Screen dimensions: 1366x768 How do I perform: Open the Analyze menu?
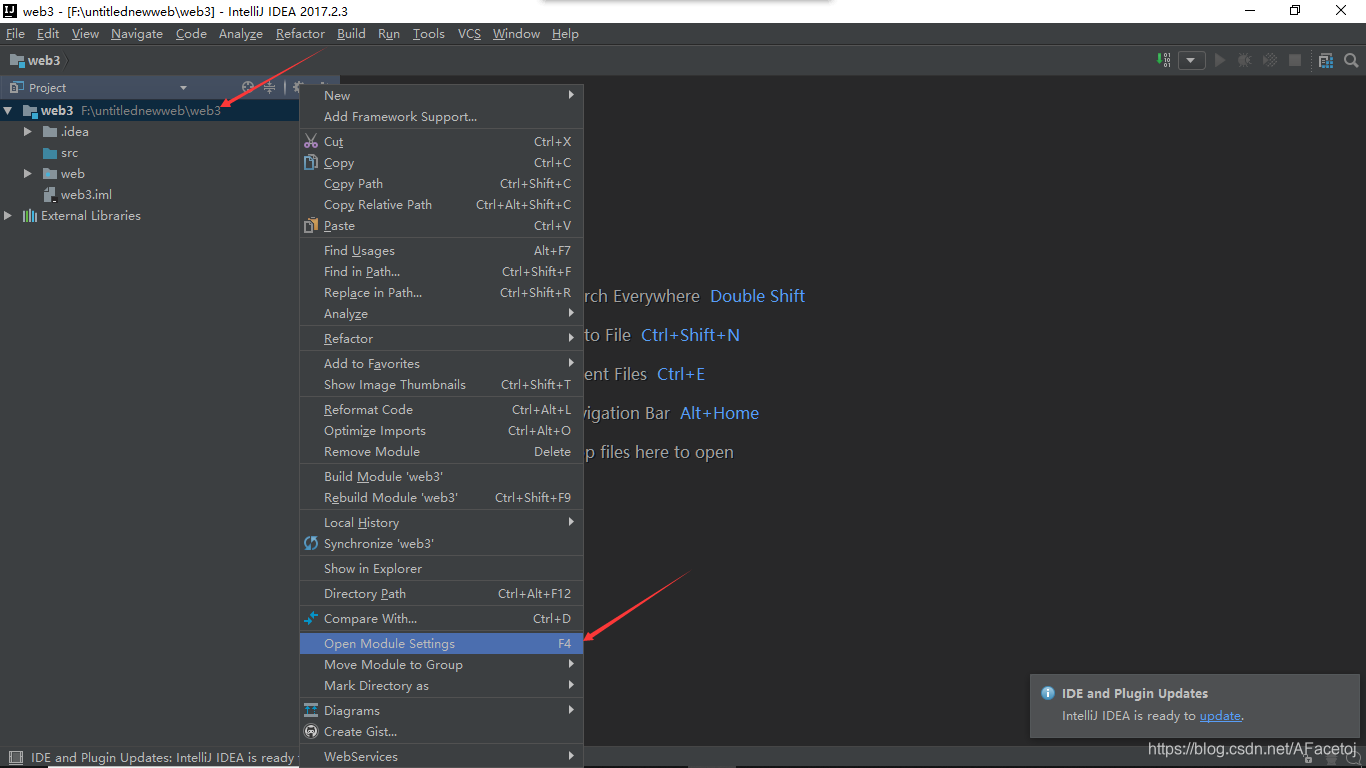241,34
